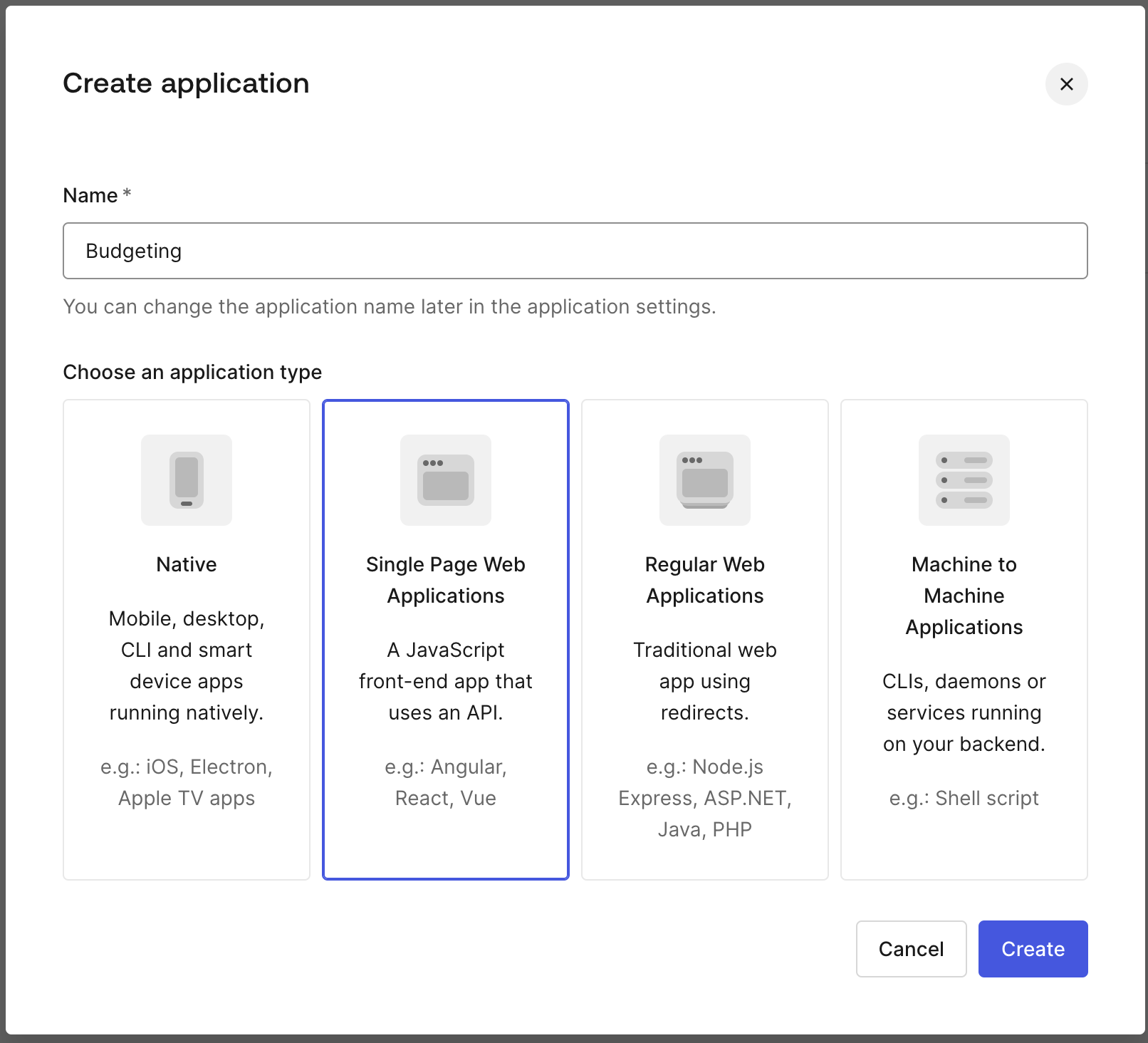The image size is (1148, 1043).
Task: Click the Single Page Web Applications browser icon
Action: (x=445, y=479)
